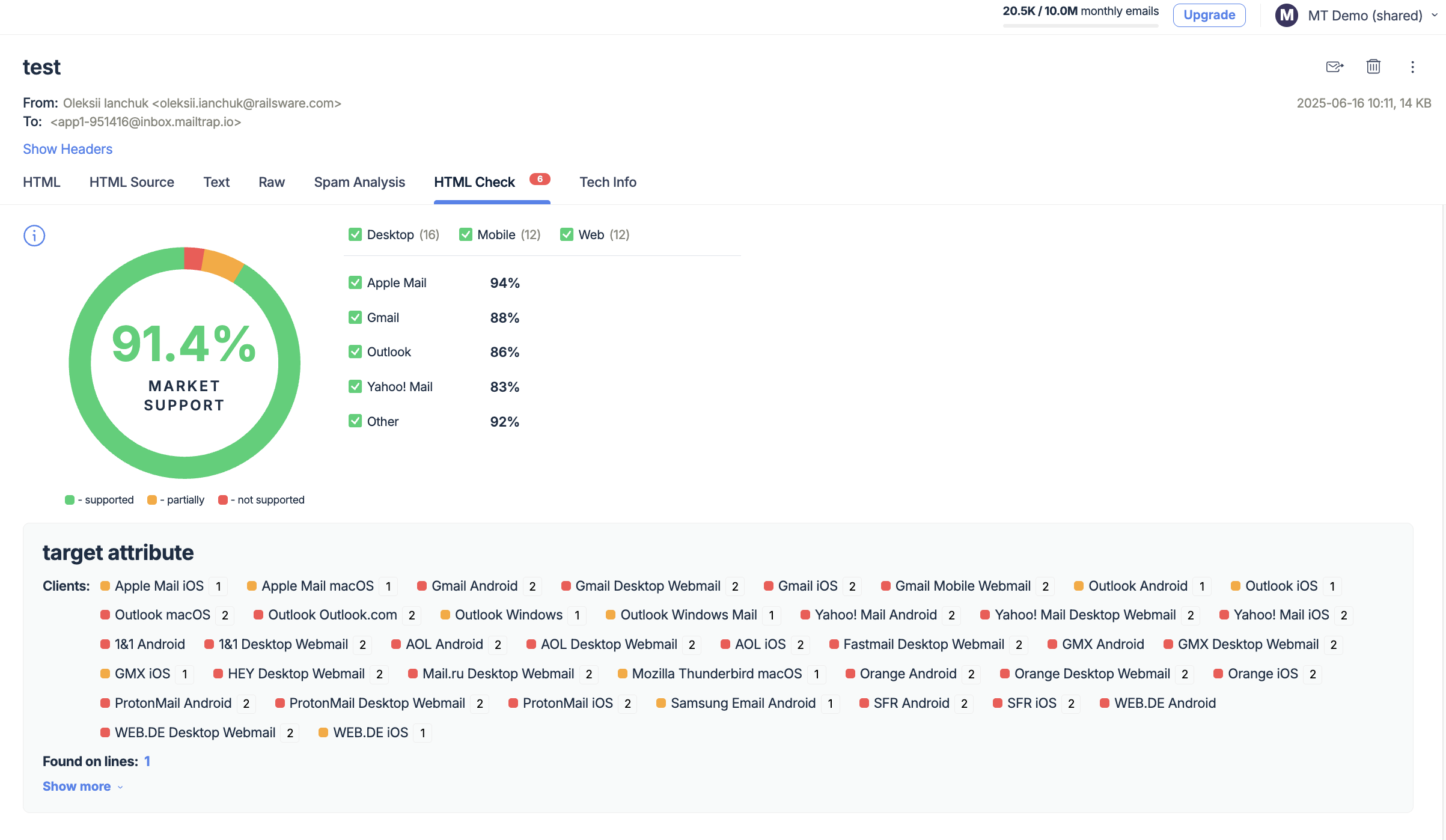Expand Show more in target attribute card
This screenshot has width=1446, height=840.
(x=77, y=786)
